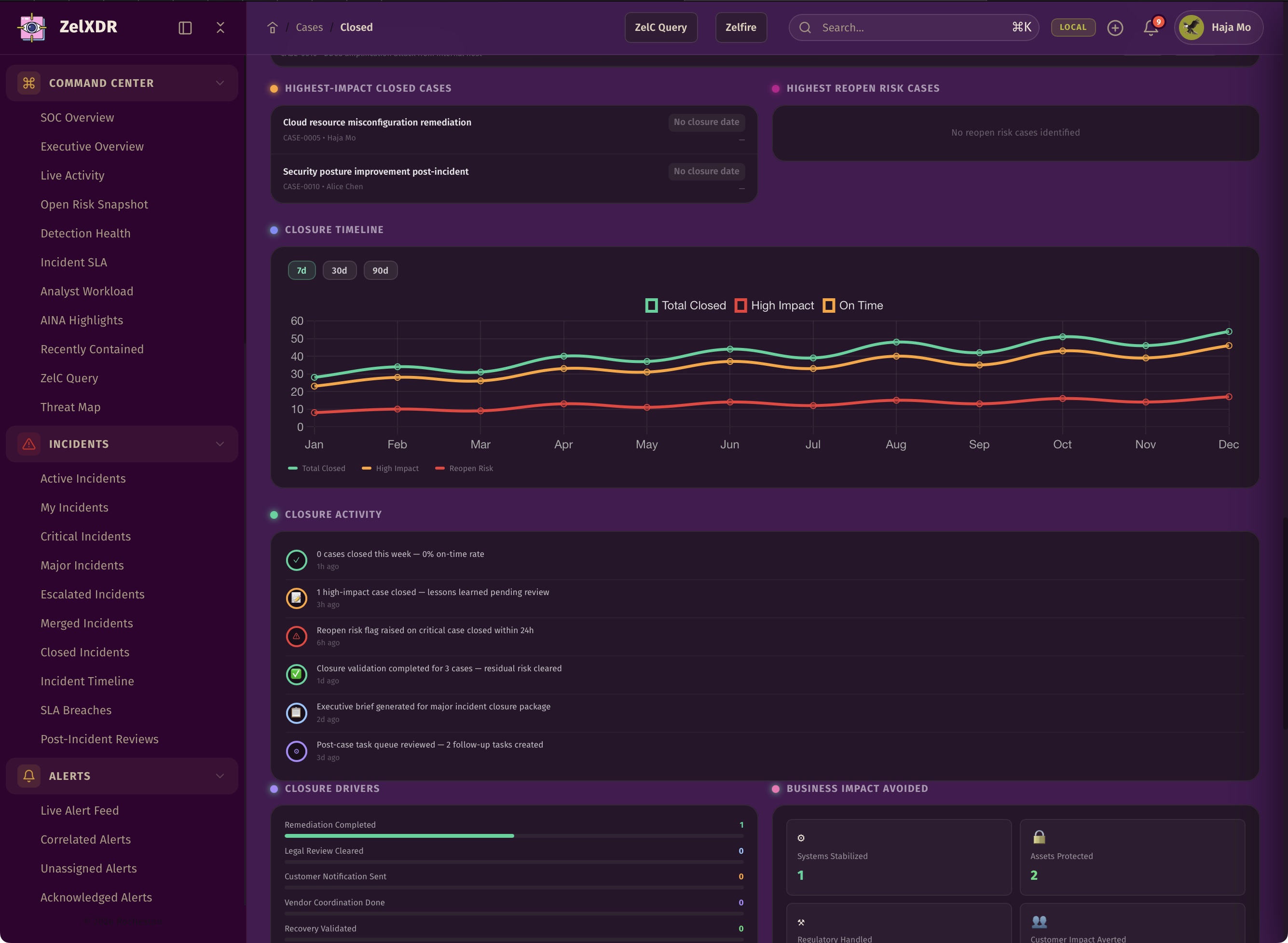The height and width of the screenshot is (943, 1288).
Task: Click the sidebar collapse X icon
Action: click(220, 28)
